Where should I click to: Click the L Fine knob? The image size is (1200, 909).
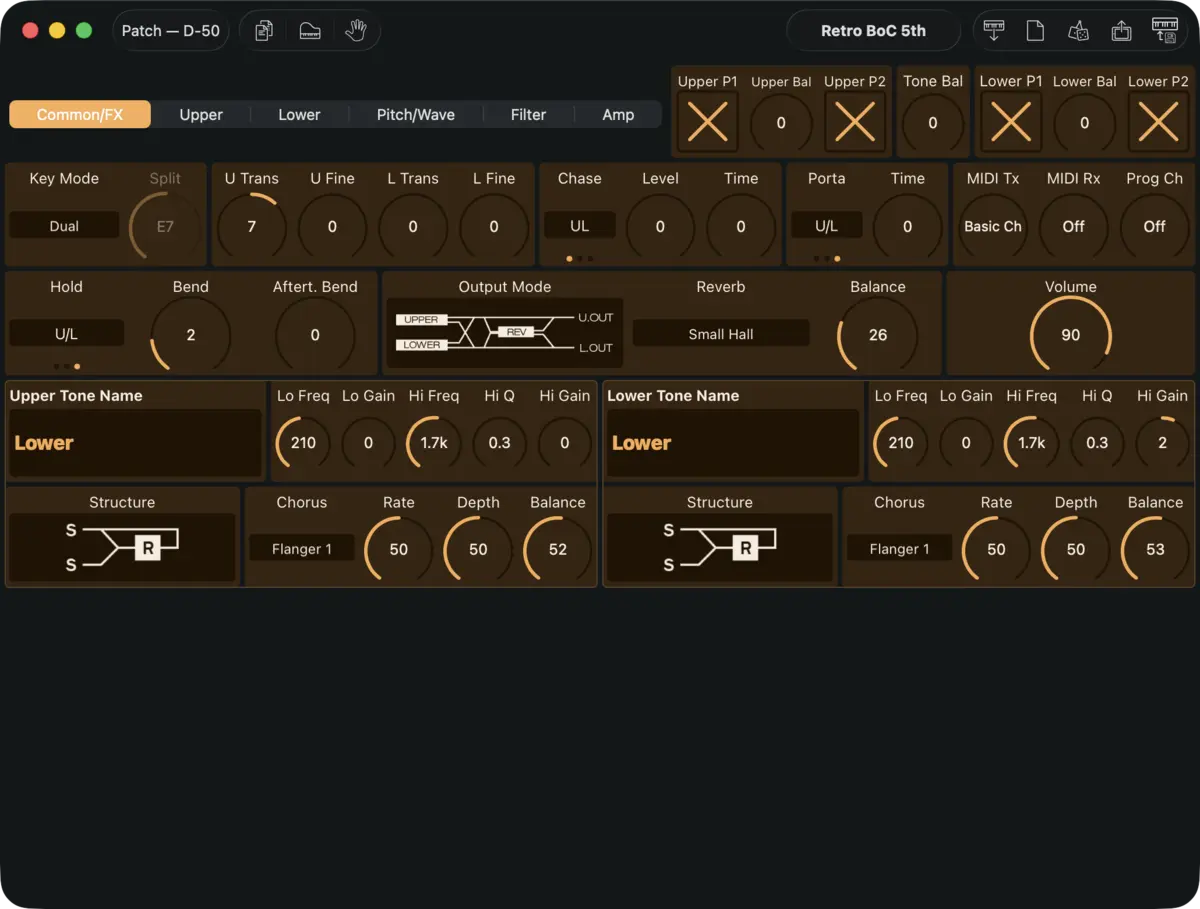494,227
